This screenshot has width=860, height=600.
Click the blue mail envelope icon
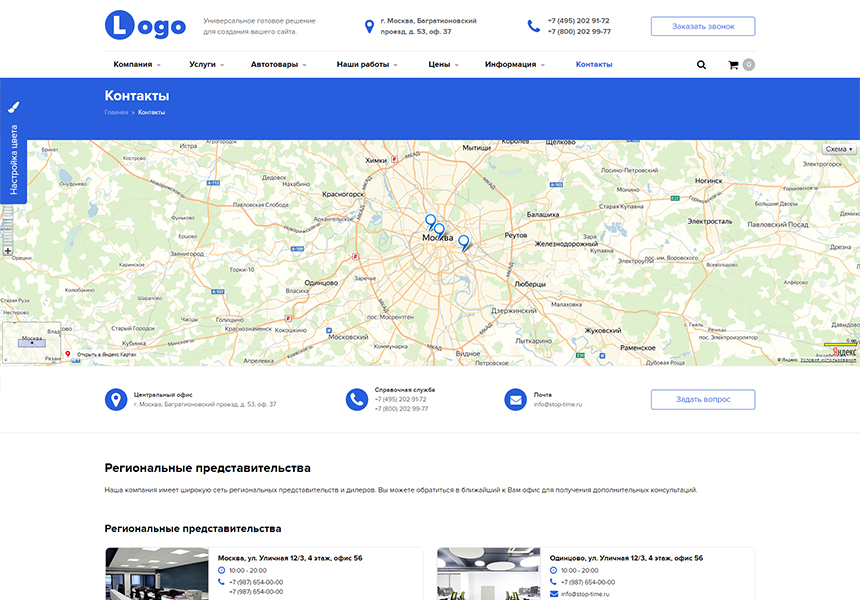coord(515,400)
